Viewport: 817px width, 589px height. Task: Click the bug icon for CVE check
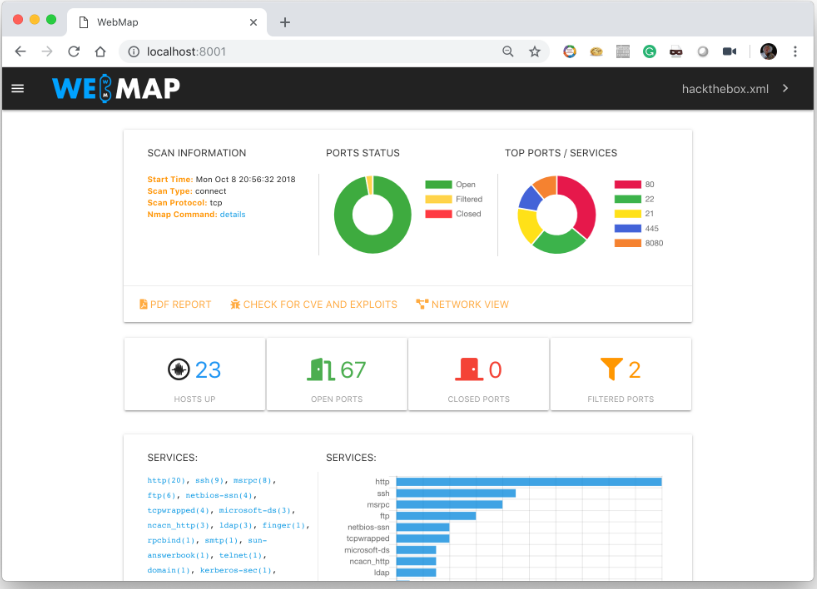coord(234,305)
